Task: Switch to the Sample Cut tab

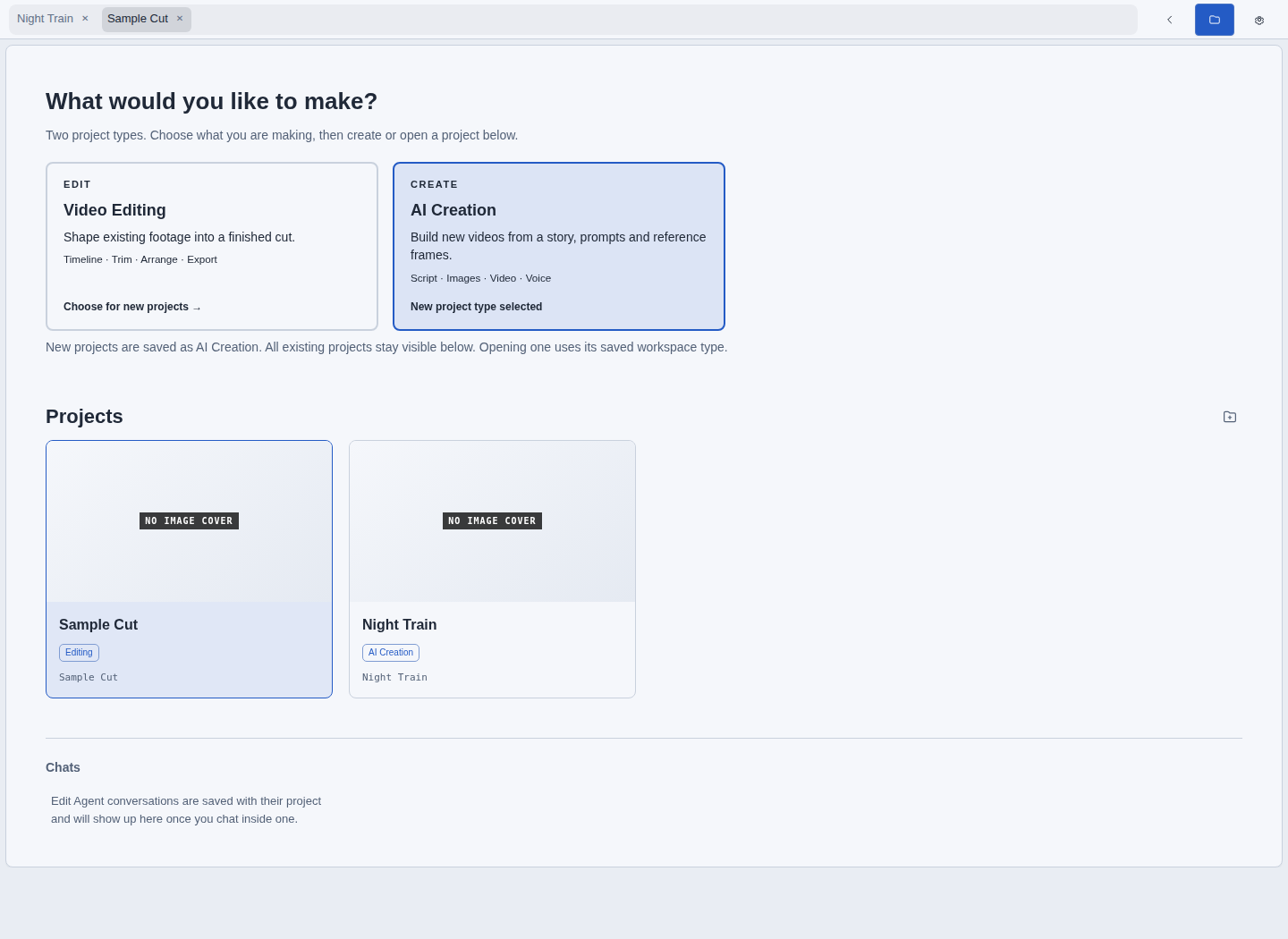Action: click(x=138, y=19)
